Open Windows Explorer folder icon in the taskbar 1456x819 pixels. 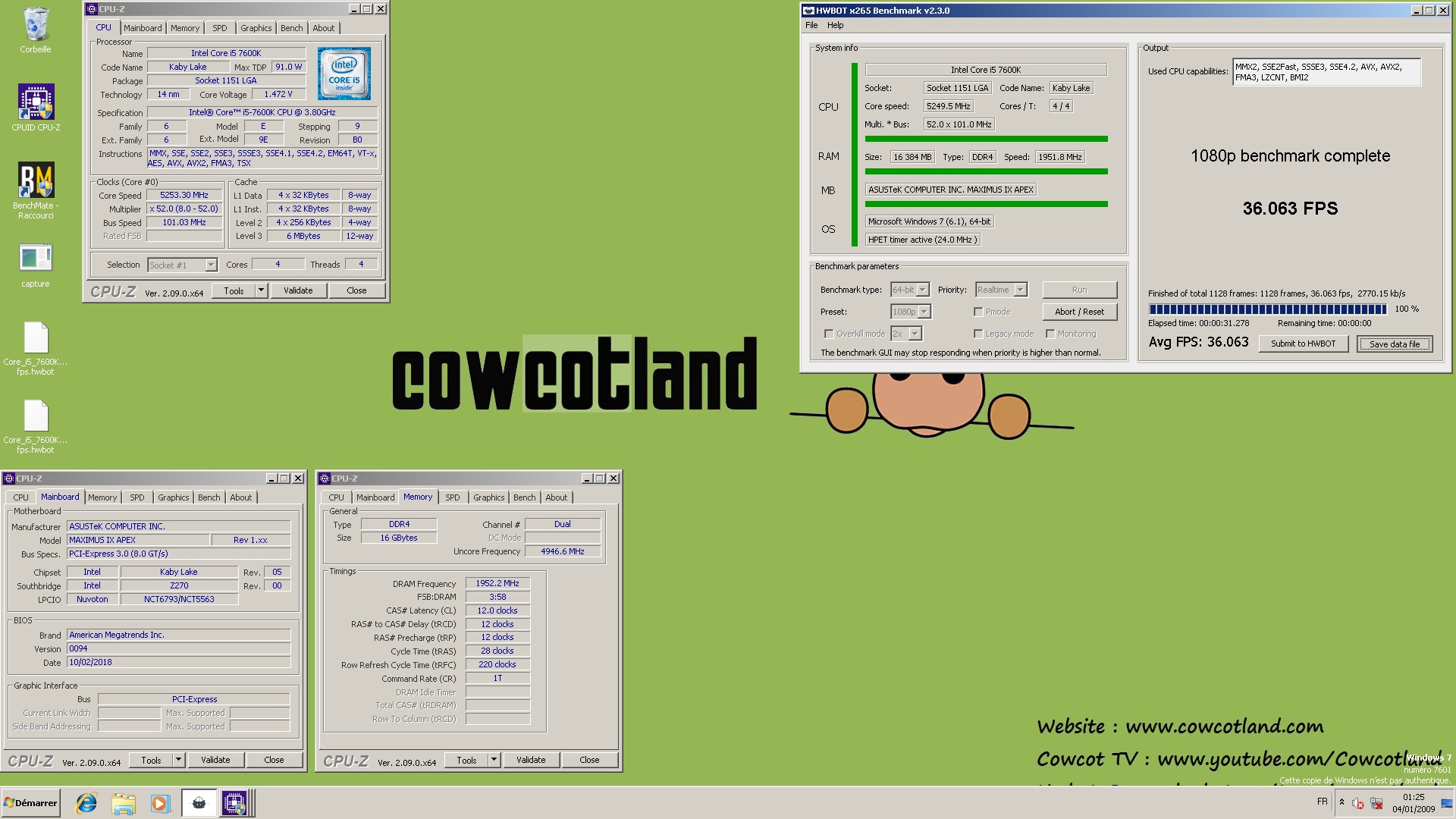point(124,803)
